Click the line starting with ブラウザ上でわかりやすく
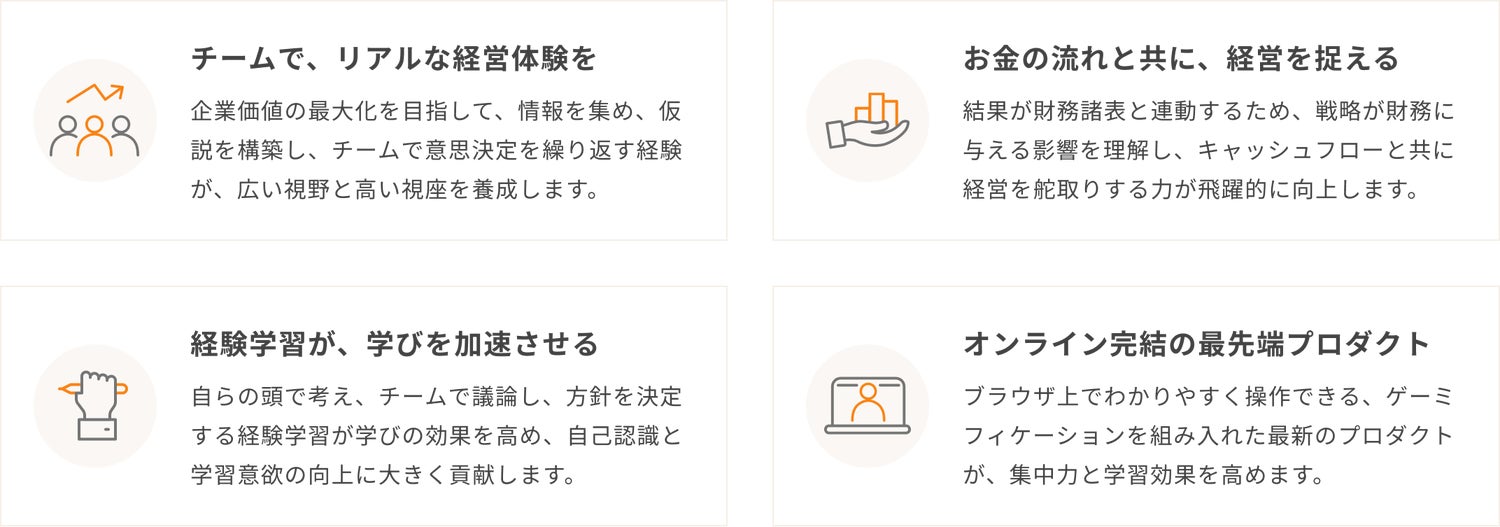Screen dimensions: 1500x527 (x=1208, y=396)
